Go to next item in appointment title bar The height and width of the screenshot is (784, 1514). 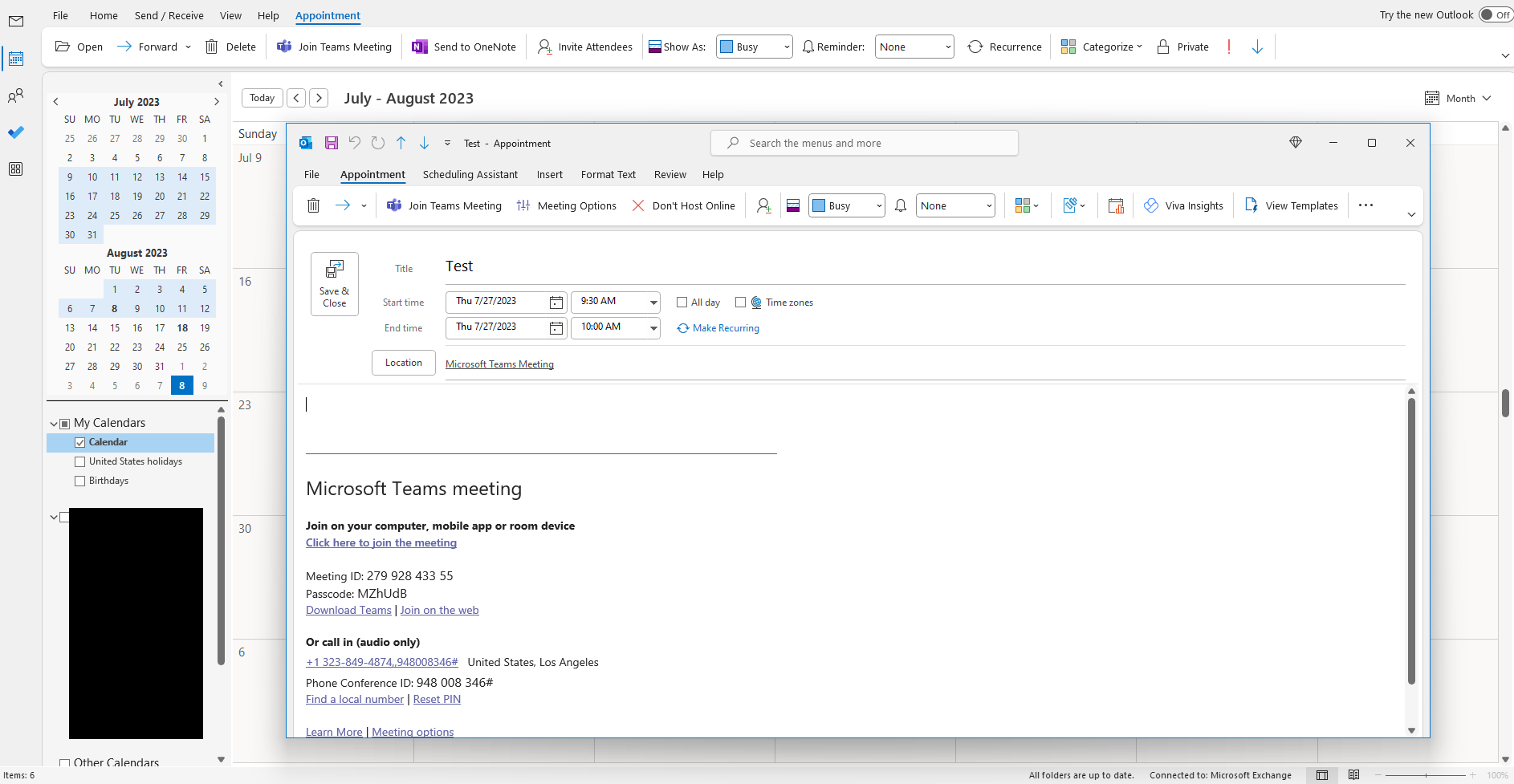coord(424,143)
